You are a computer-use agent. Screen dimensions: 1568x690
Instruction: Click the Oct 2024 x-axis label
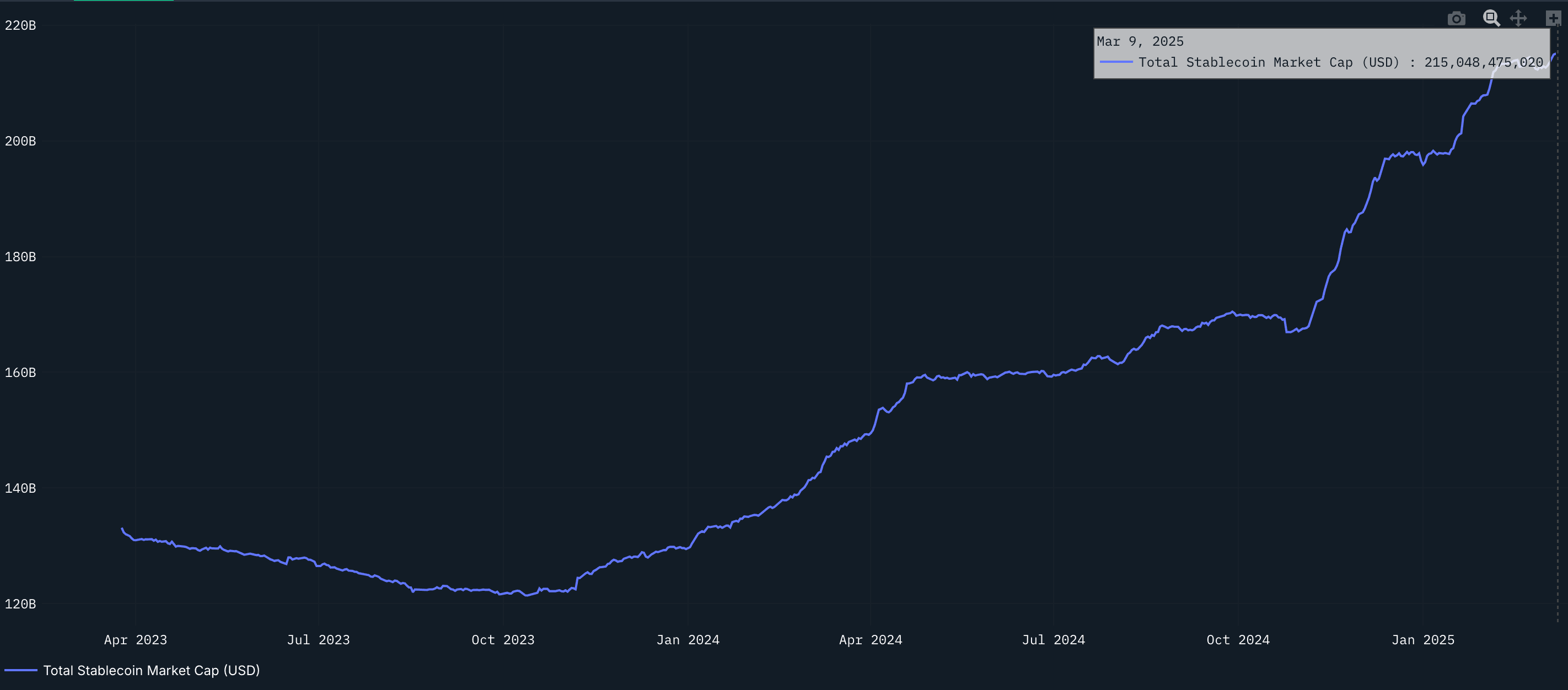(1238, 639)
